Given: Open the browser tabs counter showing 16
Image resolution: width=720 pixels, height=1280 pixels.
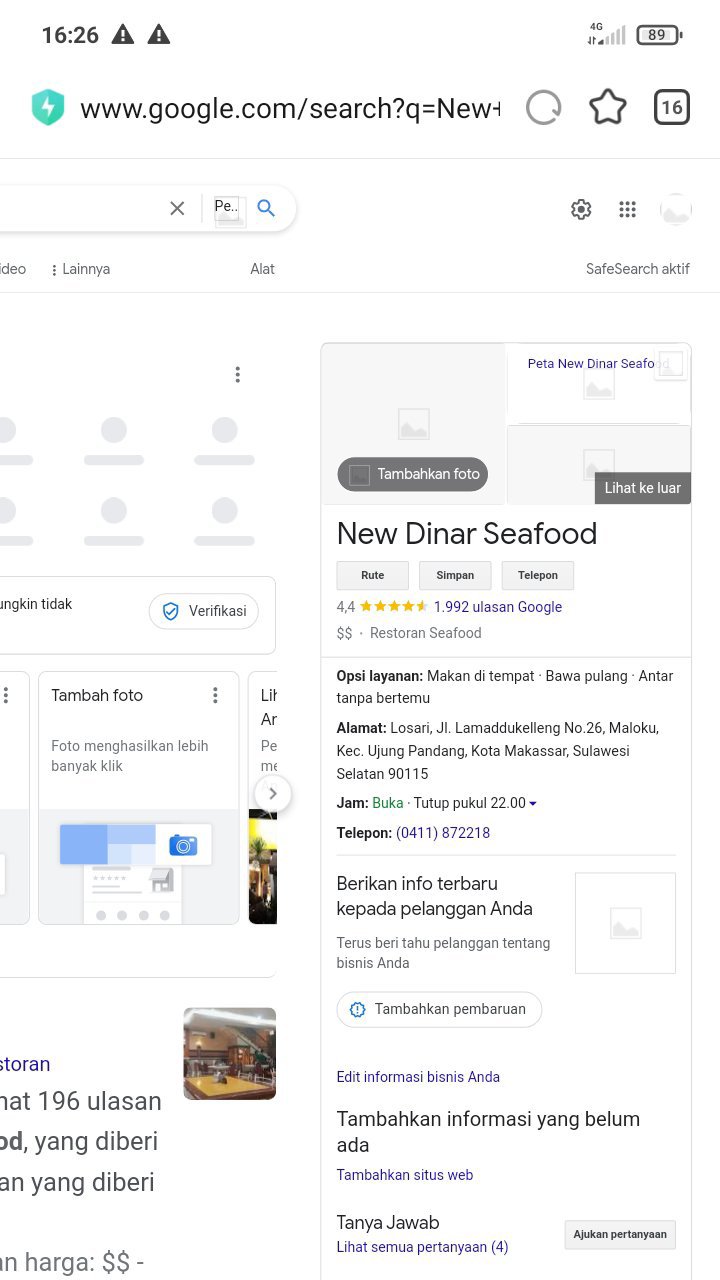Looking at the screenshot, I should pyautogui.click(x=672, y=108).
